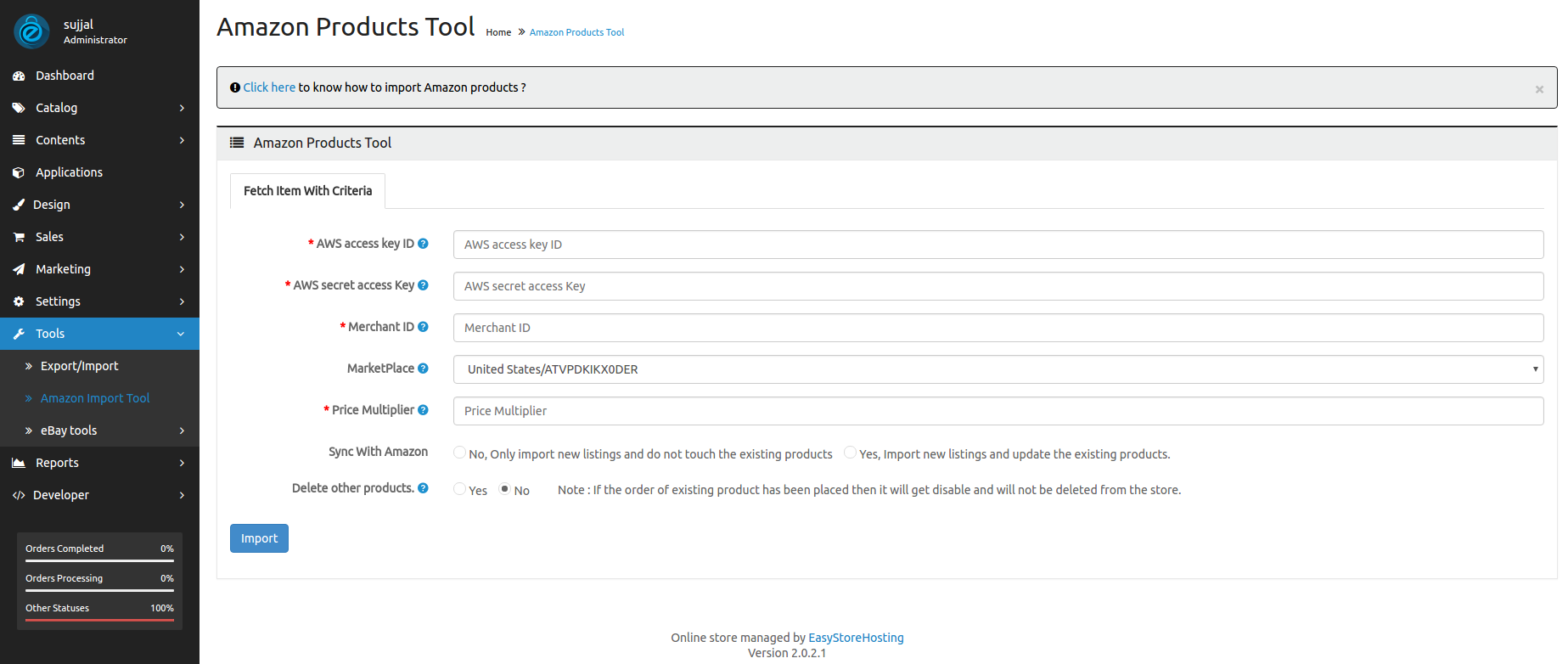Image resolution: width=1568 pixels, height=664 pixels.
Task: Expand the Marketing menu chevron
Action: tap(182, 269)
